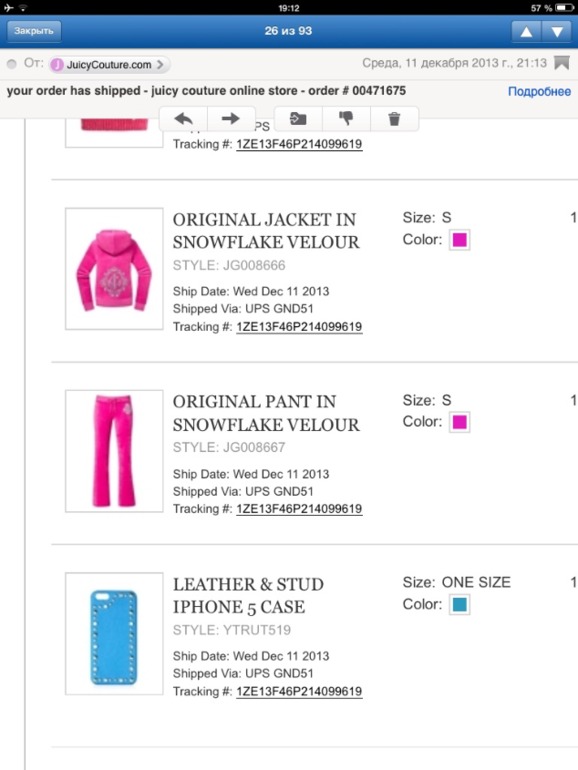
Task: Tap the 19:12 clock in status bar
Action: click(x=289, y=8)
